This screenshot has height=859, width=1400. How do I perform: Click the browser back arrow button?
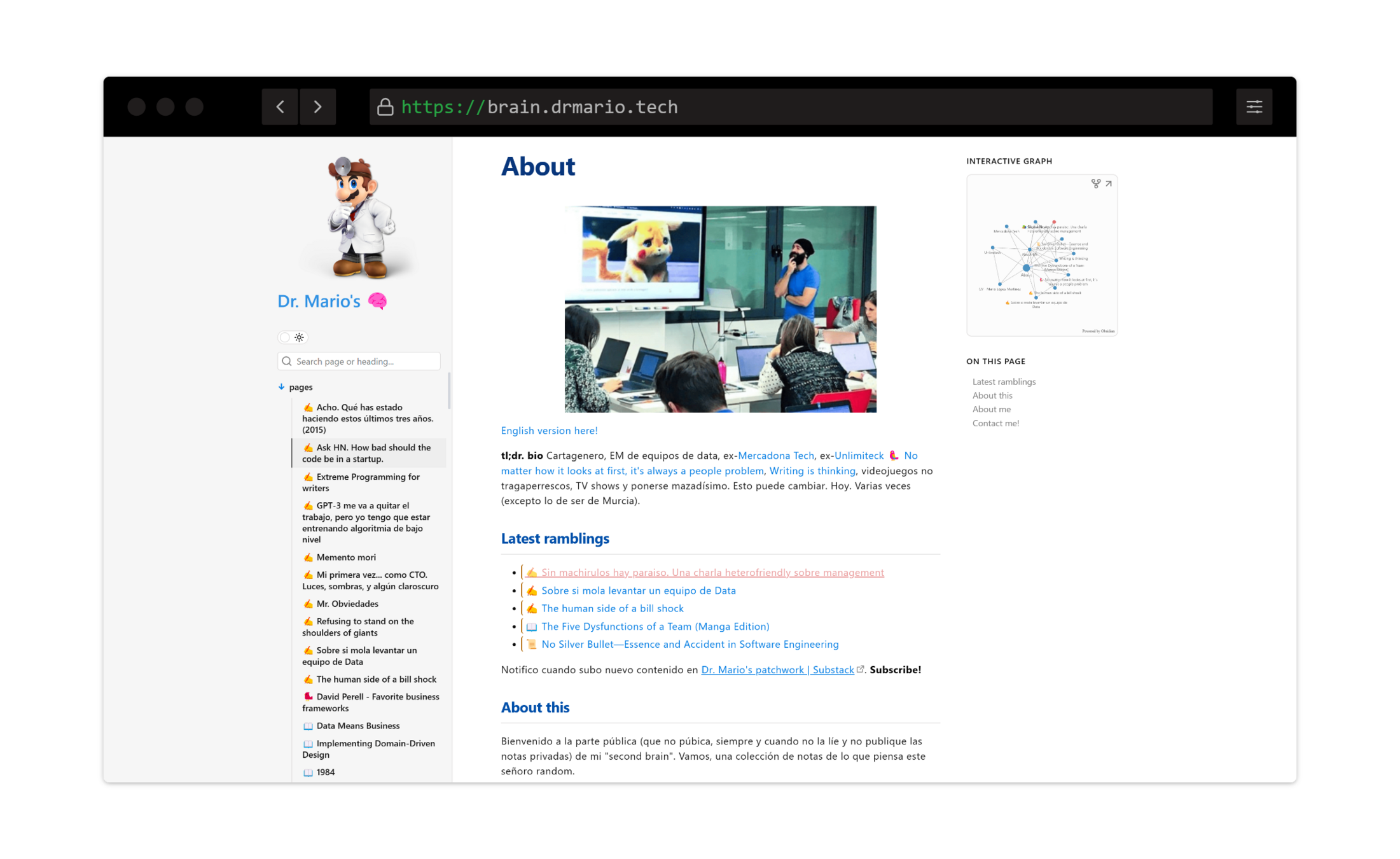pos(280,107)
